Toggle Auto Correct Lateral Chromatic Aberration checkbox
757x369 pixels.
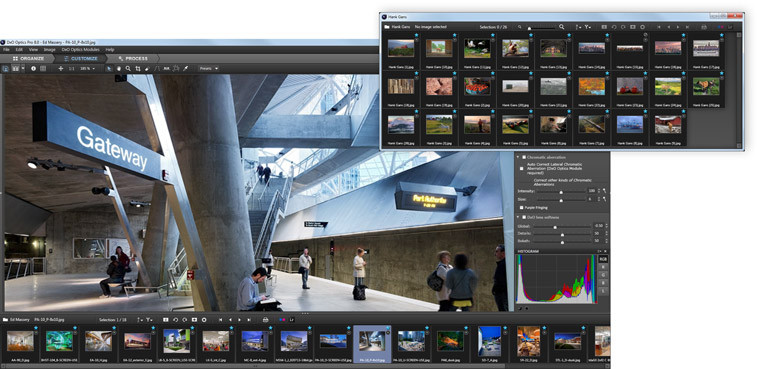pyautogui.click(x=521, y=169)
